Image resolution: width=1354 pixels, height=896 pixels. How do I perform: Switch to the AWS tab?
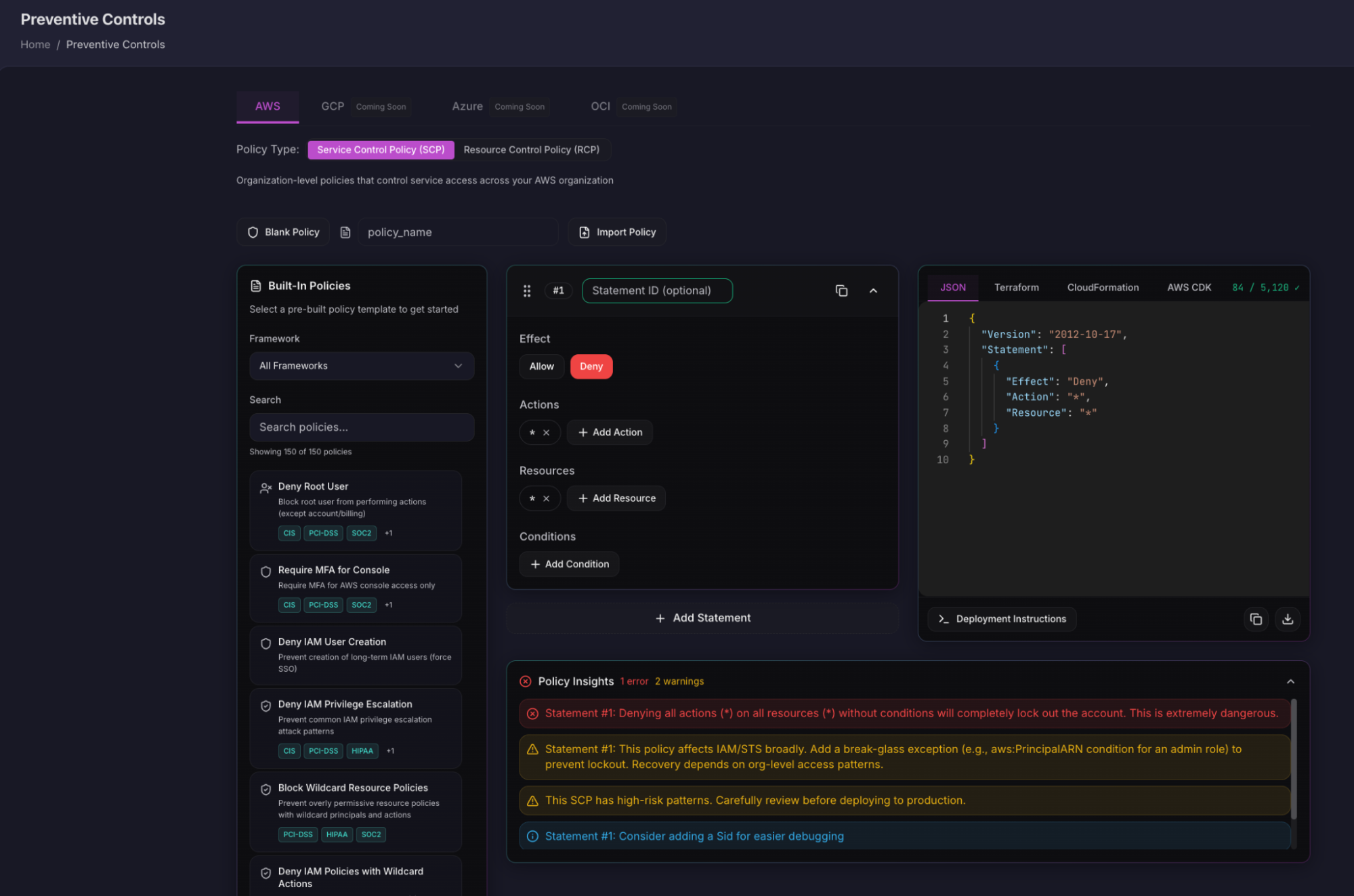pos(268,106)
